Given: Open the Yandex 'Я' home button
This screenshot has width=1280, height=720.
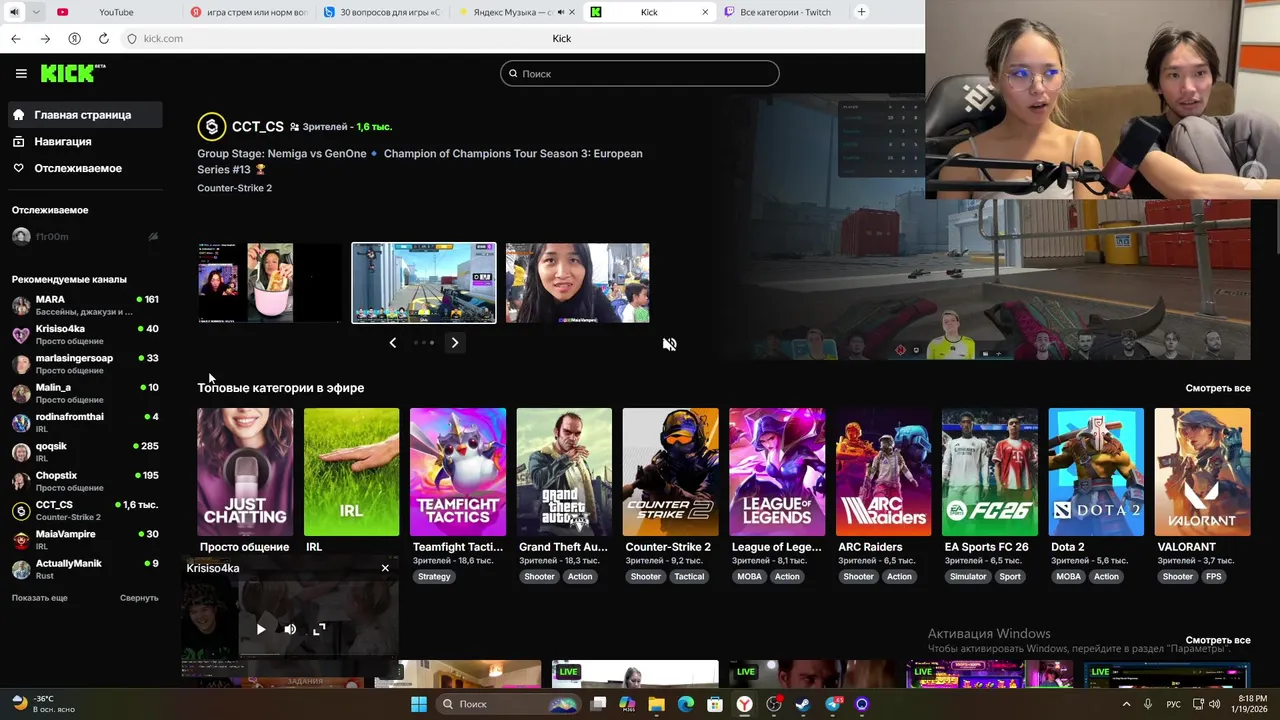Looking at the screenshot, I should tap(74, 38).
